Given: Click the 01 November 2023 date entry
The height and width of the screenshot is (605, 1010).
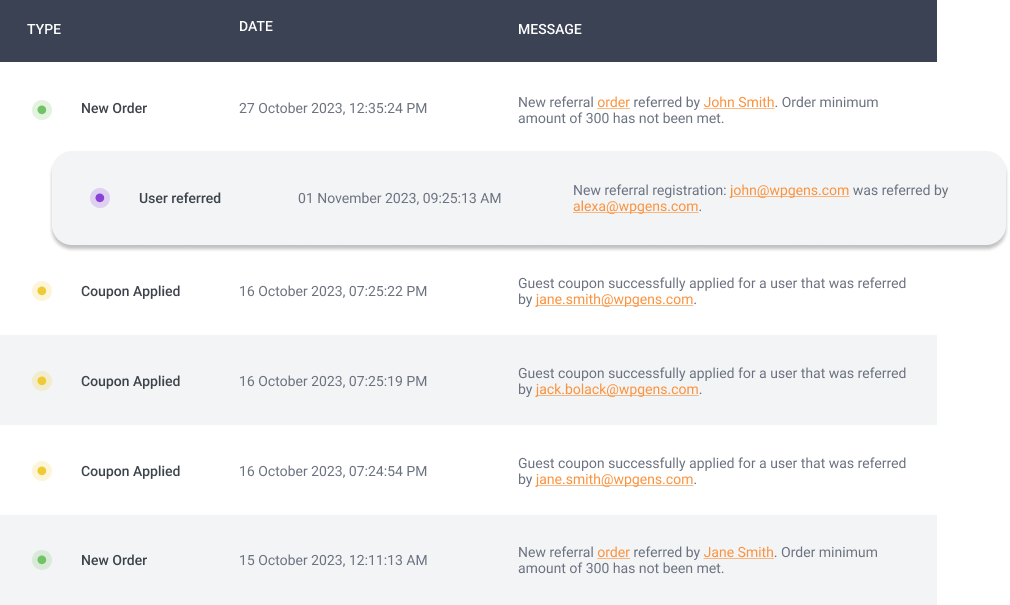Looking at the screenshot, I should pos(399,198).
